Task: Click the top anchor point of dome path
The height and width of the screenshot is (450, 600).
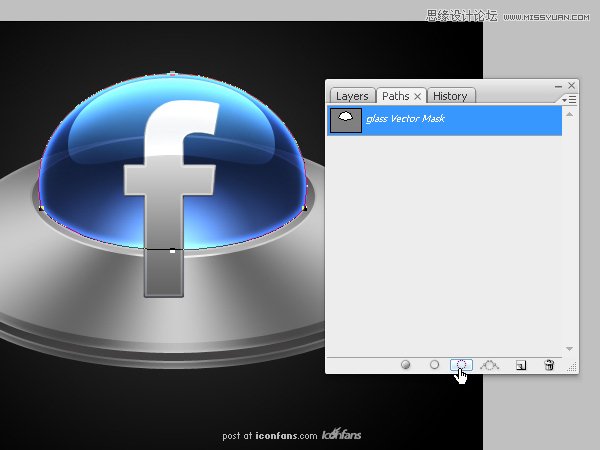Action: [x=173, y=73]
